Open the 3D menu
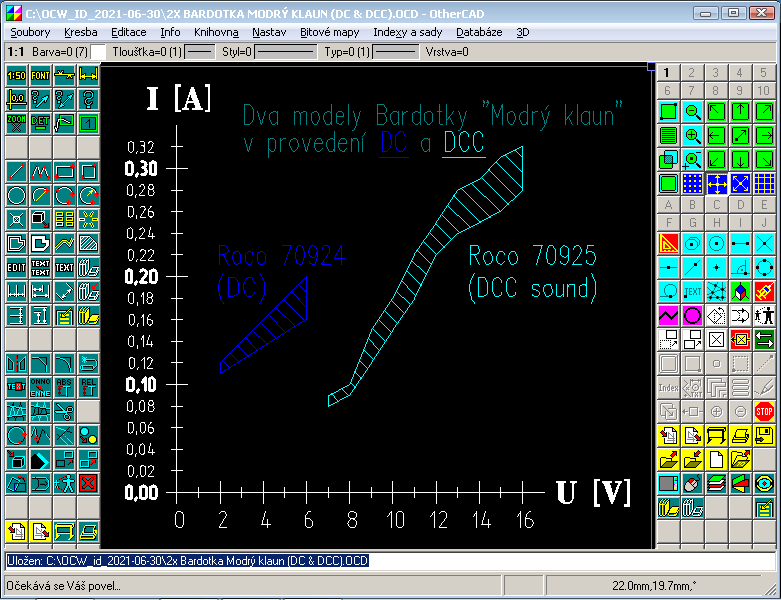Screen dimensions: 781x600 tap(522, 32)
